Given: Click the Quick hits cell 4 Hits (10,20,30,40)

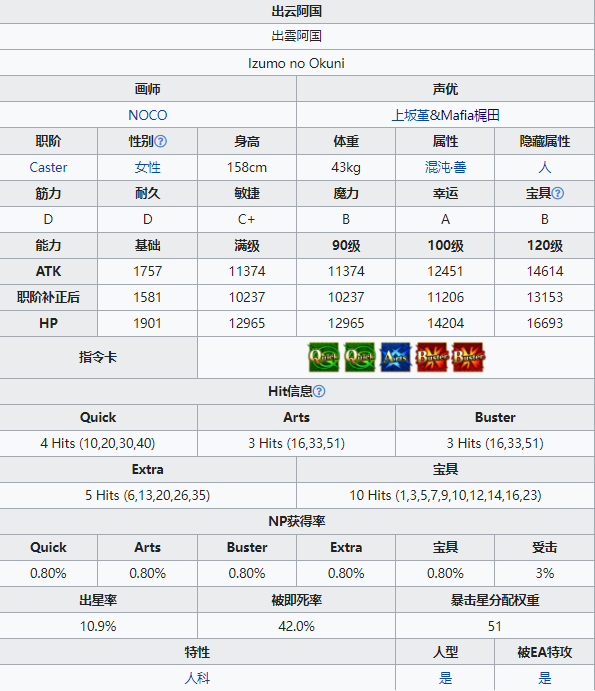Looking at the screenshot, I should pyautogui.click(x=98, y=443).
